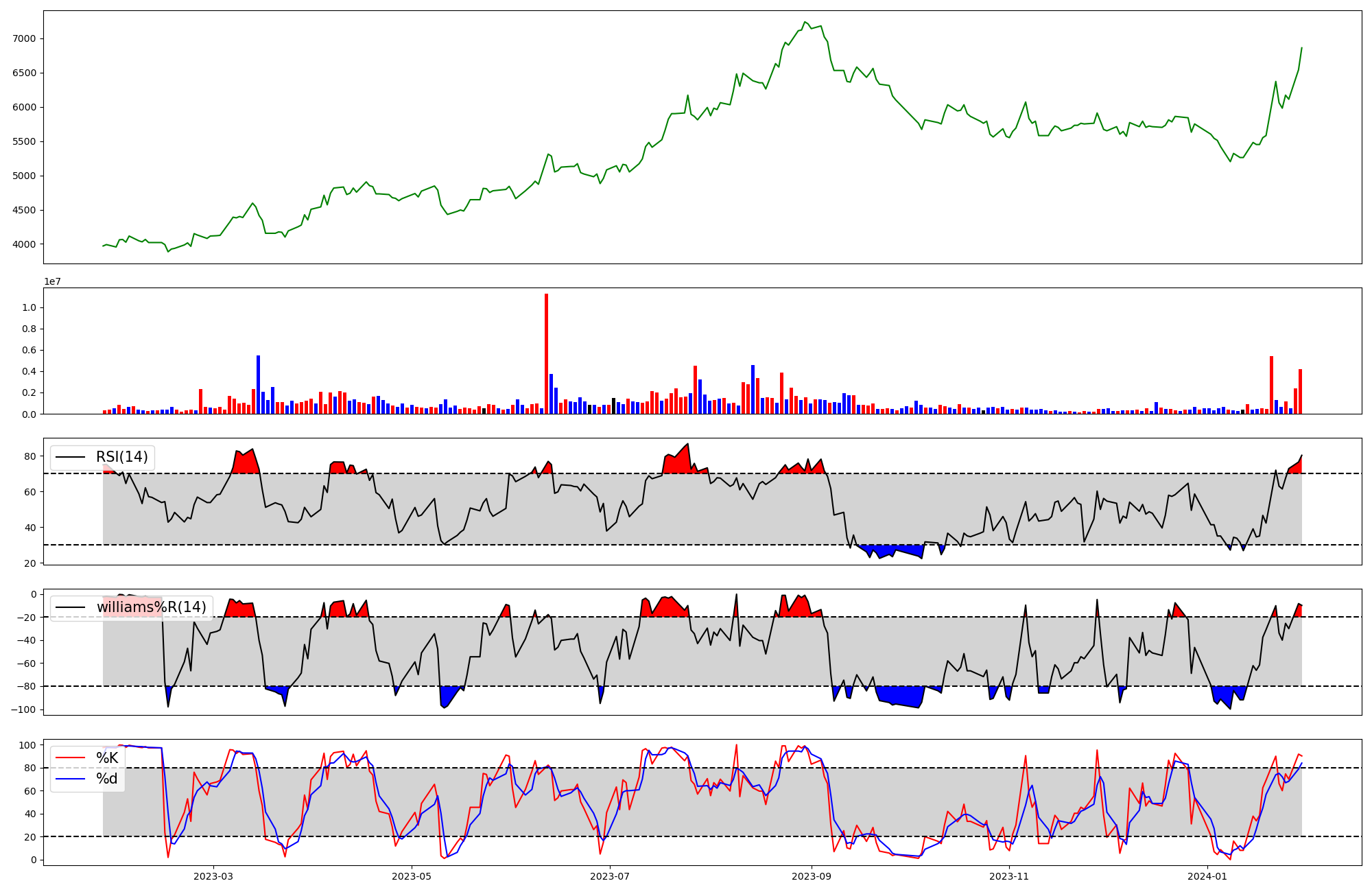Click the 2023-11 x-axis date label
This screenshot has height=892, width=1372.
coord(1010,876)
